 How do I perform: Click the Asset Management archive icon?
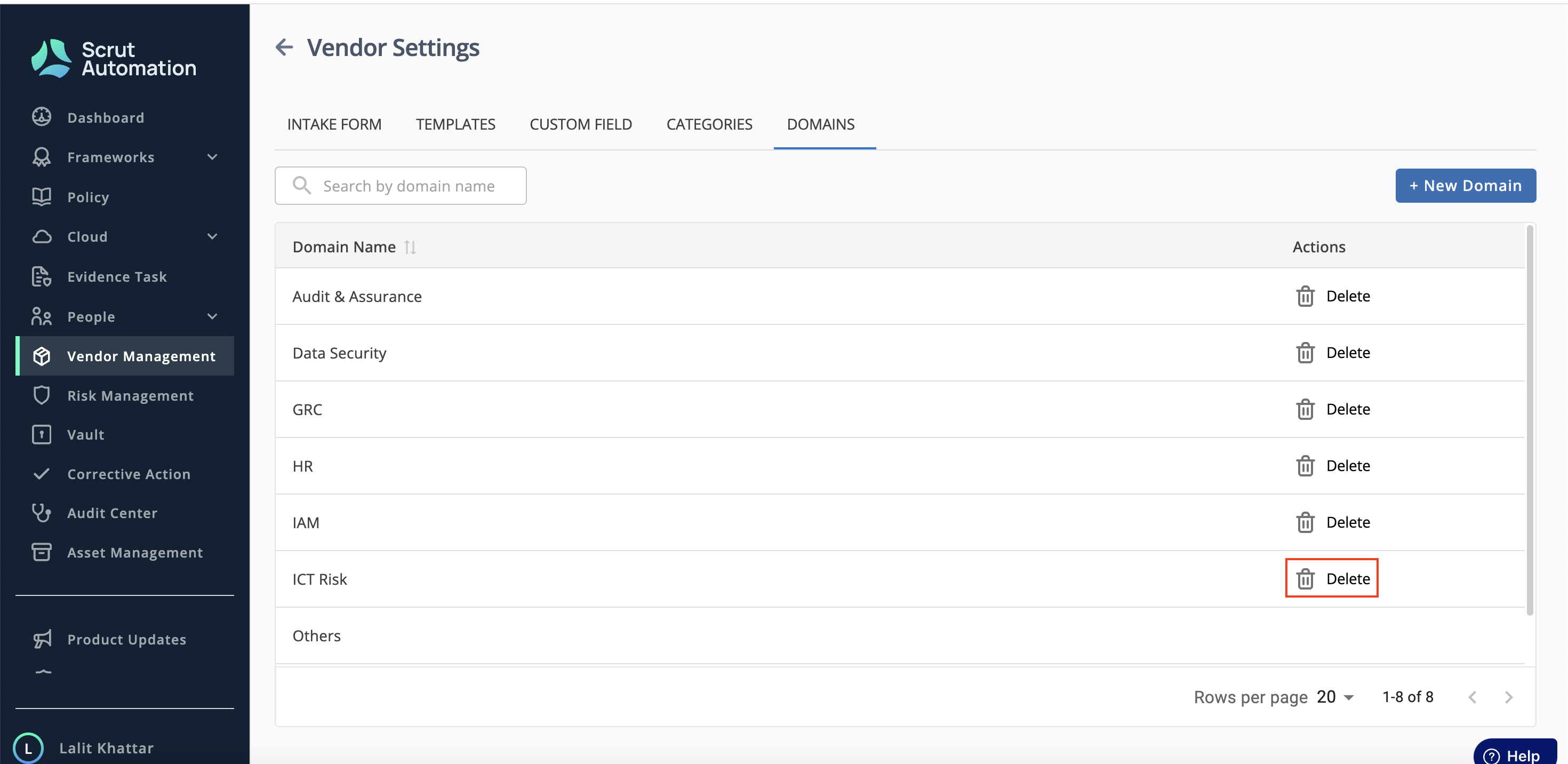[42, 552]
